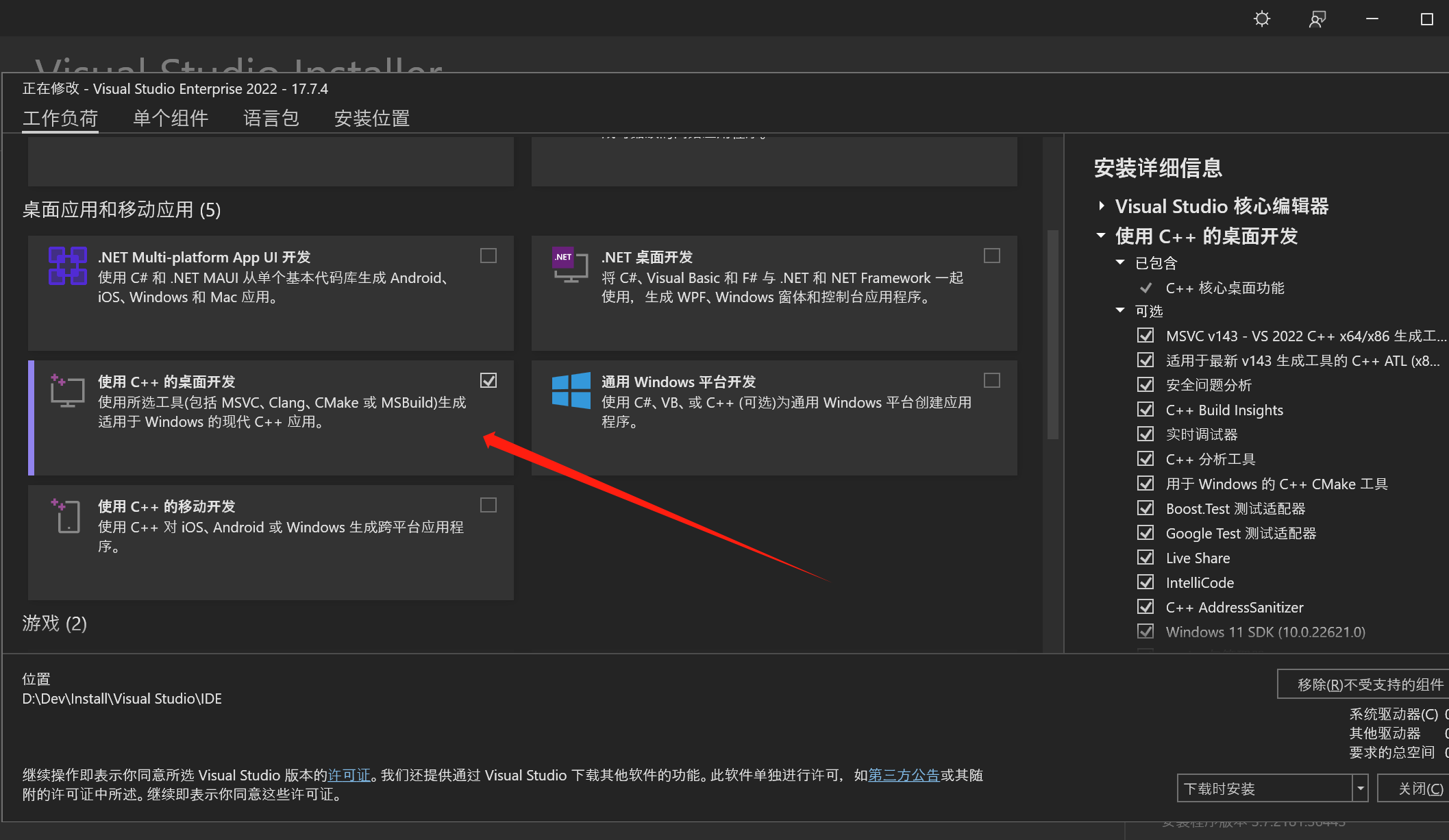The image size is (1449, 840).
Task: Collapse the optional (可选) components section
Action: (1120, 310)
